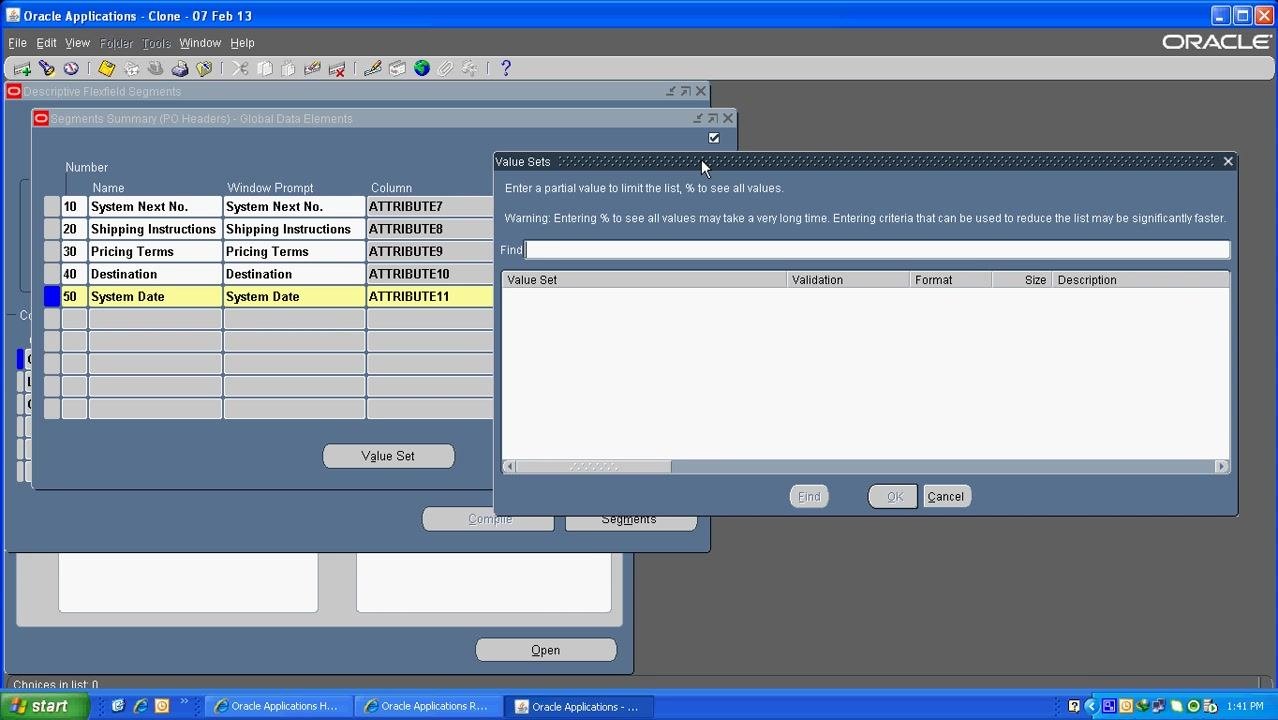Screen dimensions: 1278x720
Task: Click the Paste toolbar icon
Action: pos(288,68)
